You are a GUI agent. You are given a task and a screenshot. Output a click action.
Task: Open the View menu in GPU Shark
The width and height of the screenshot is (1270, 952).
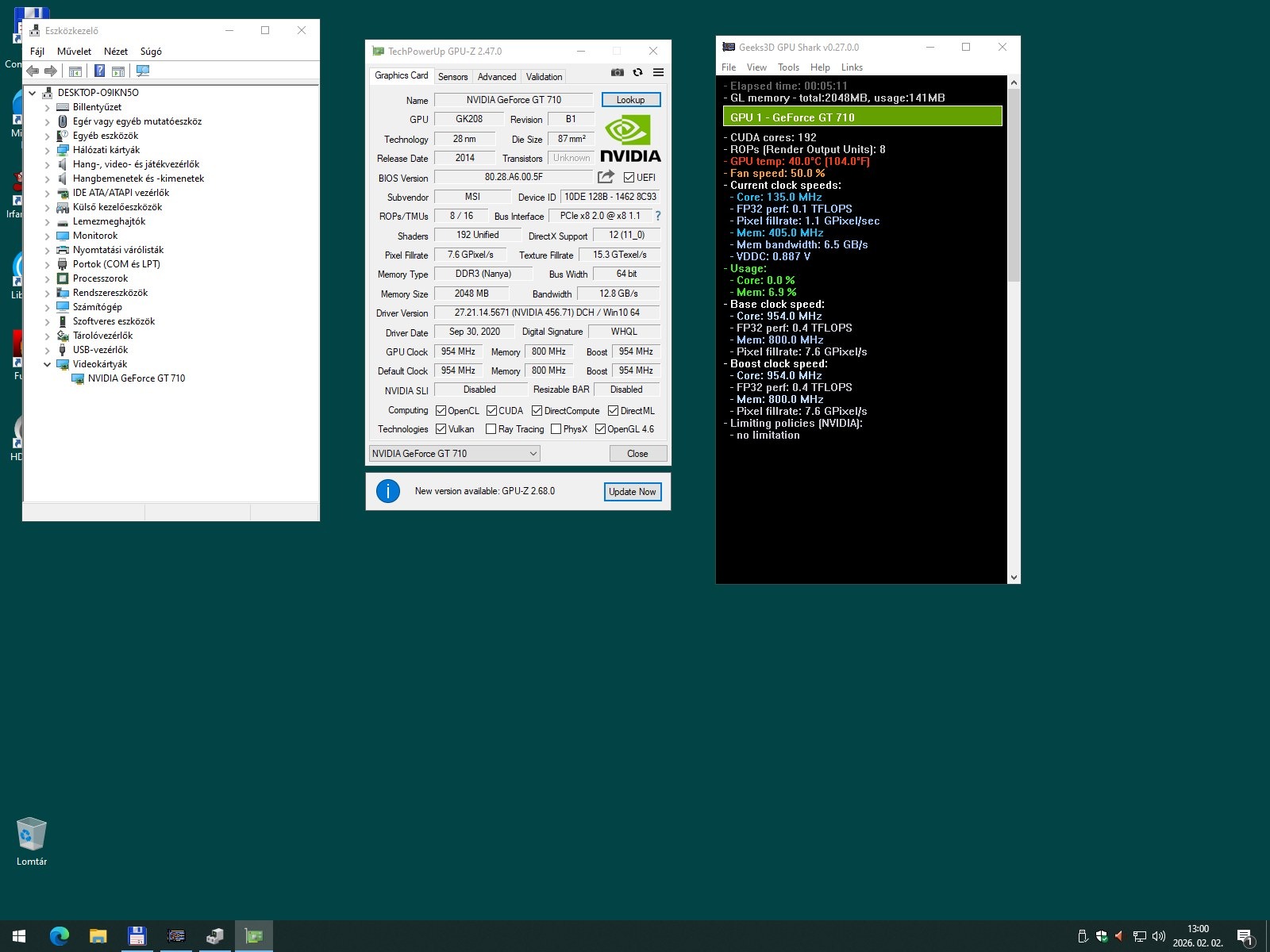[x=756, y=67]
